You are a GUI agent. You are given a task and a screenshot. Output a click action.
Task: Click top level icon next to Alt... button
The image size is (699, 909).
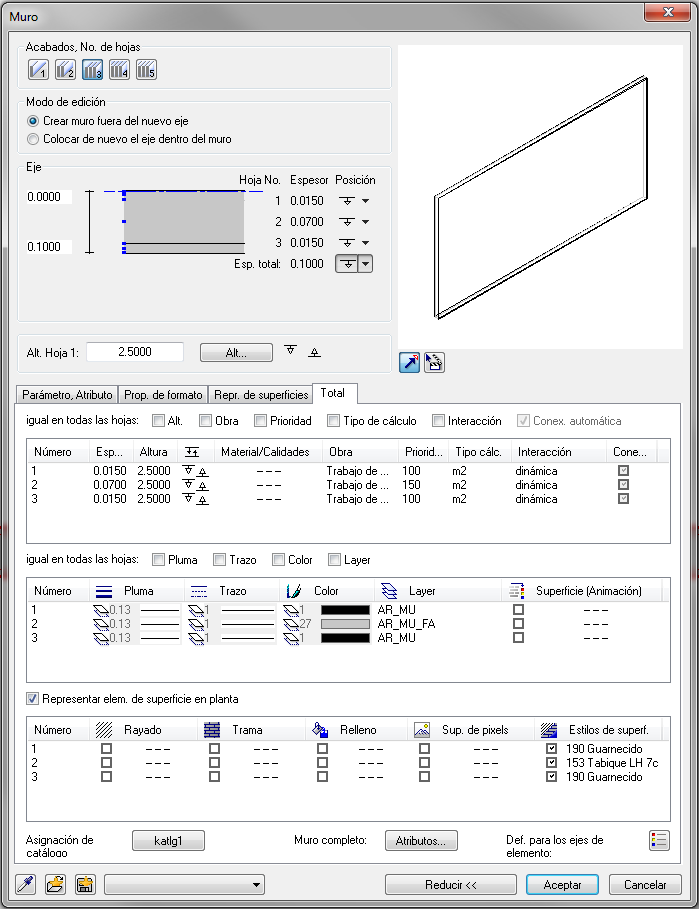tap(291, 350)
